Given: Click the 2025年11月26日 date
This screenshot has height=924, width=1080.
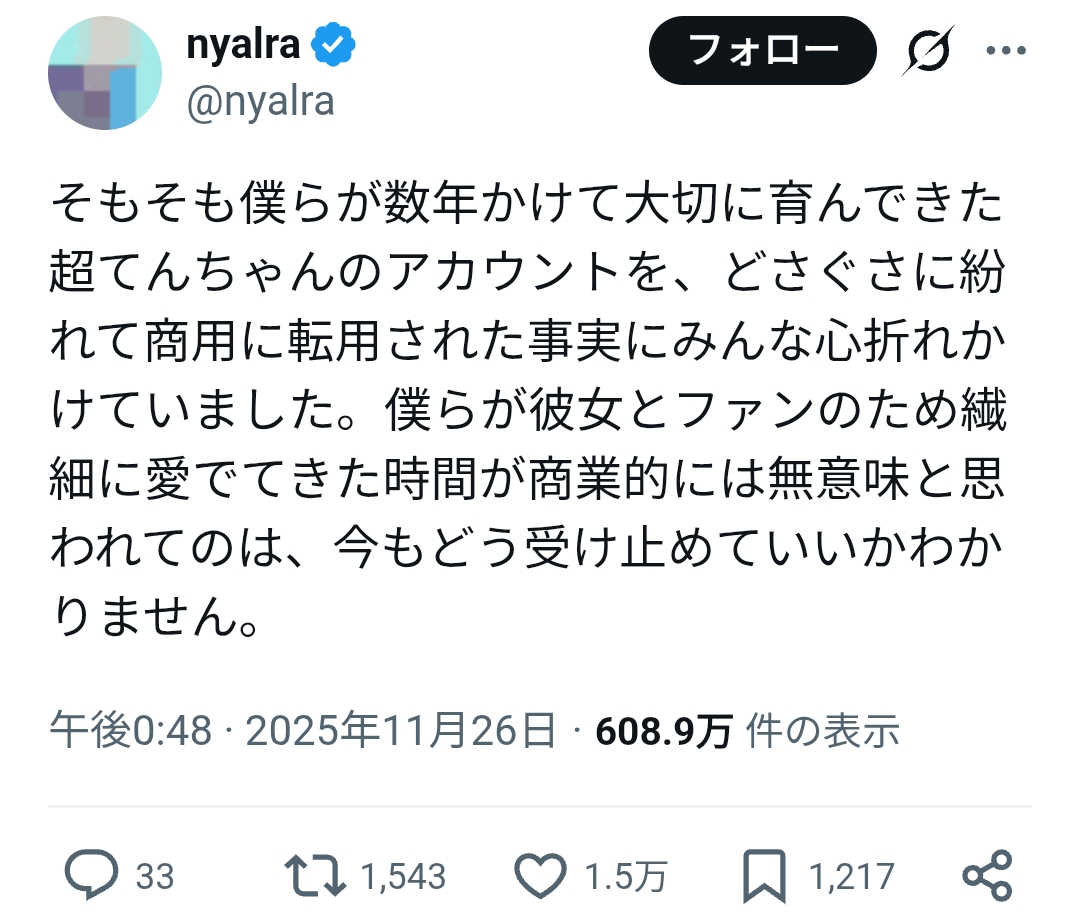Looking at the screenshot, I should point(400,732).
